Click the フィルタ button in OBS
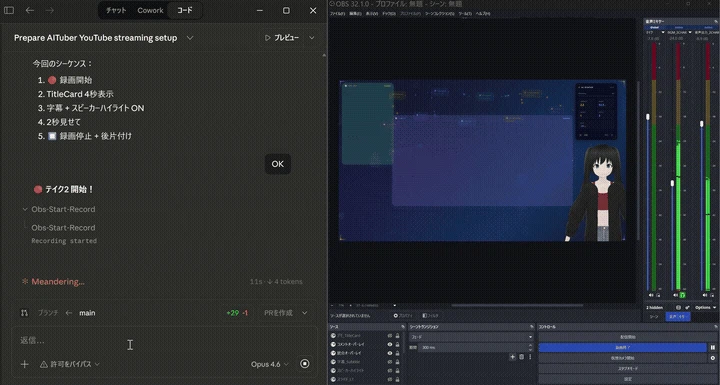This screenshot has height=385, width=720. pos(430,316)
